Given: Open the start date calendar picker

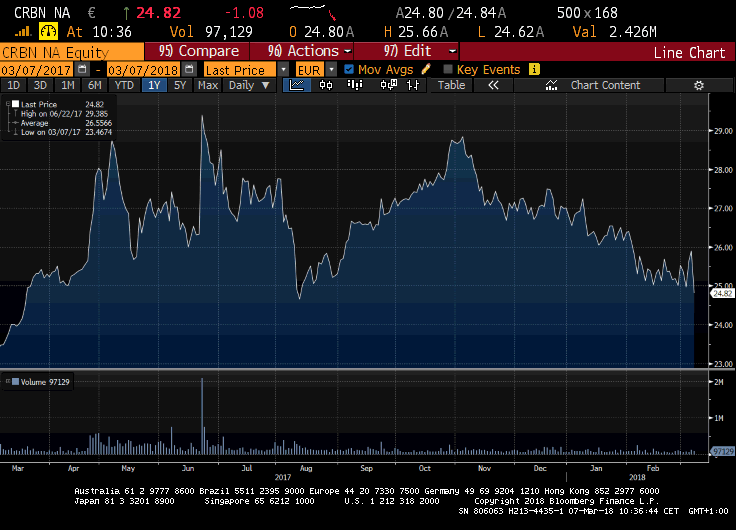Looking at the screenshot, I should pyautogui.click(x=82, y=70).
